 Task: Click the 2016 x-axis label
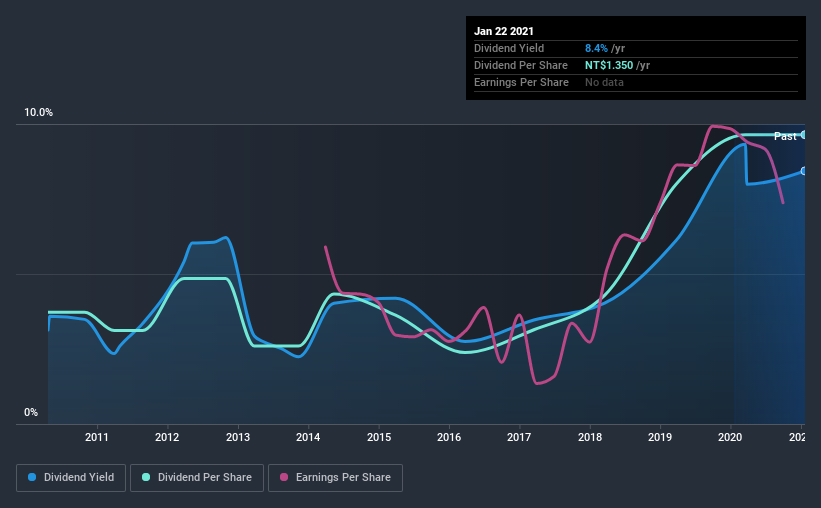(x=449, y=437)
